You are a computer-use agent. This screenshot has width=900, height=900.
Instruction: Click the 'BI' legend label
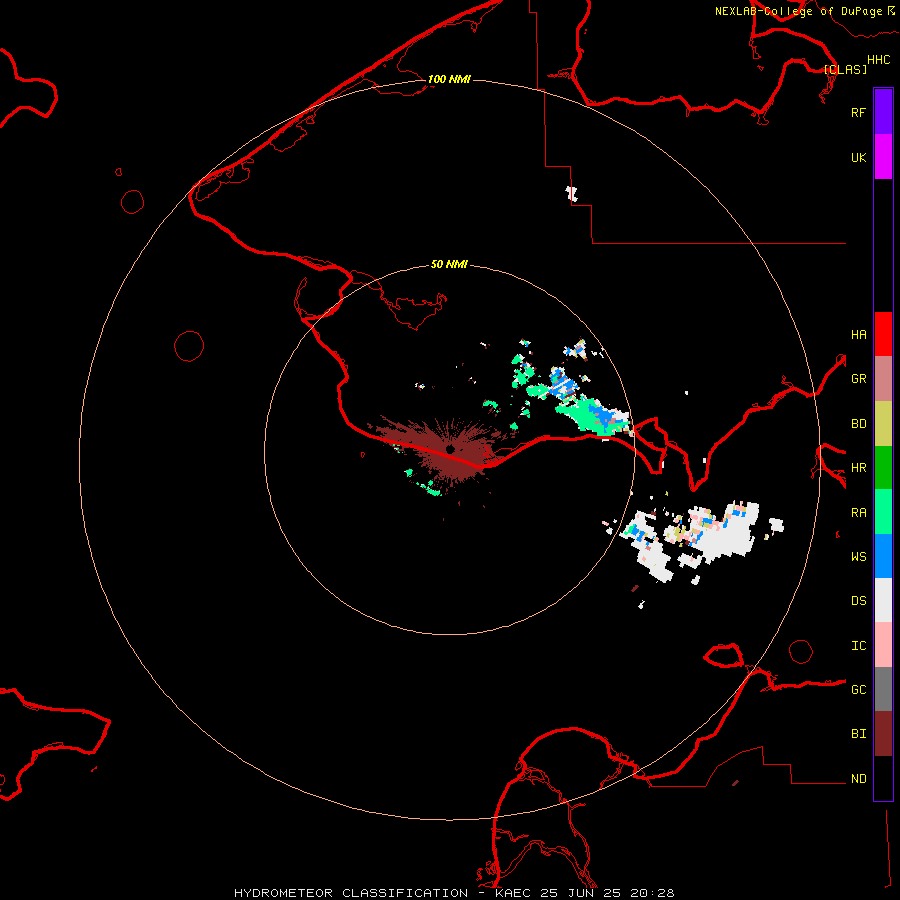(x=858, y=734)
